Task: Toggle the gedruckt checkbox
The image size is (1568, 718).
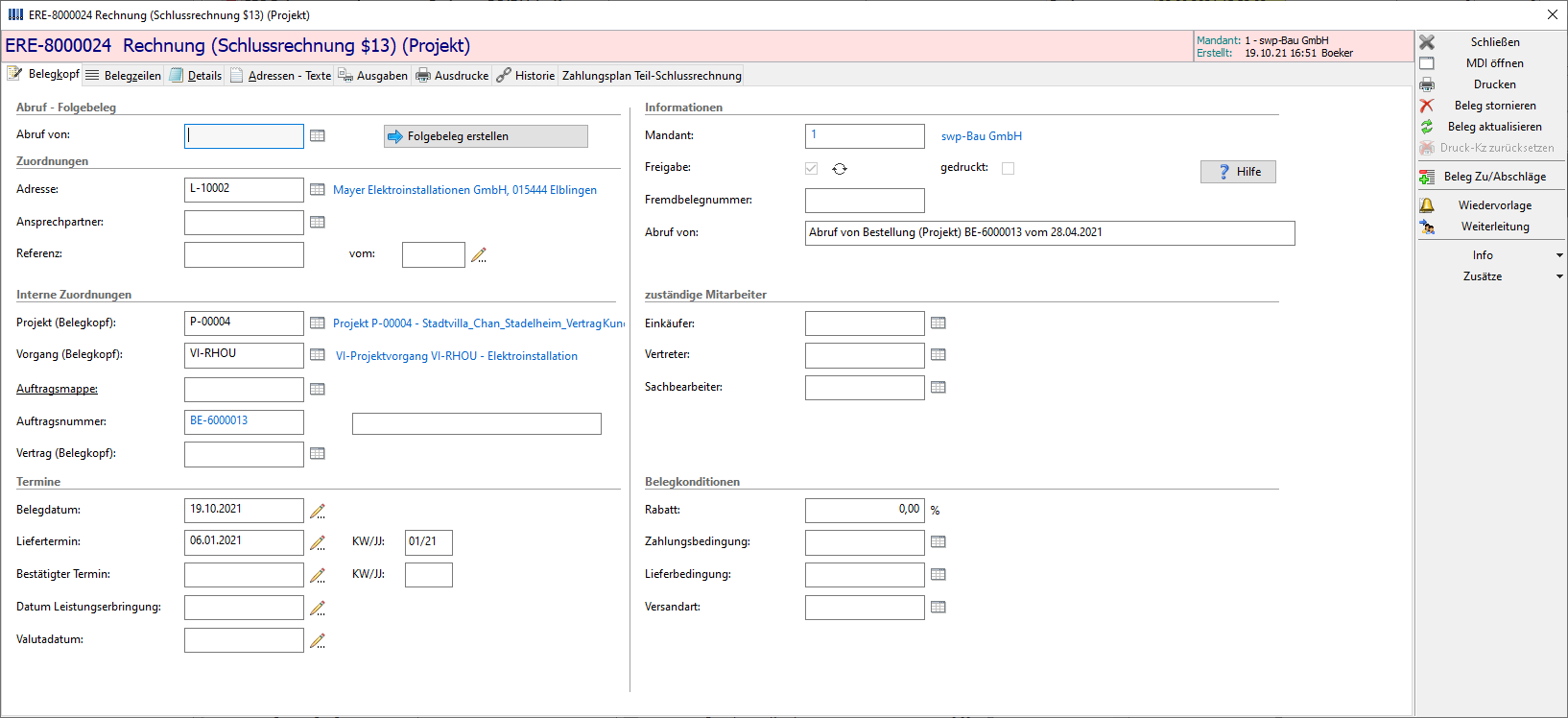Action: tap(1008, 168)
